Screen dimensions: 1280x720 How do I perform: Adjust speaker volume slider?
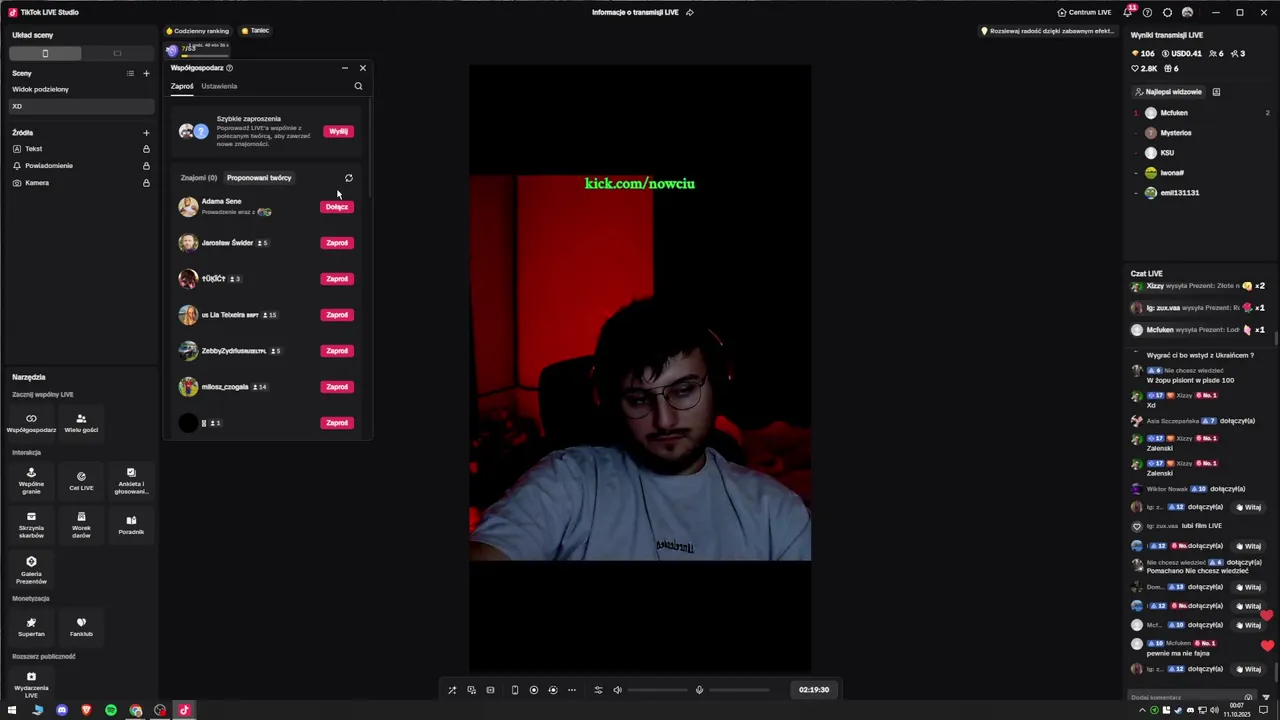pyautogui.click(x=657, y=690)
